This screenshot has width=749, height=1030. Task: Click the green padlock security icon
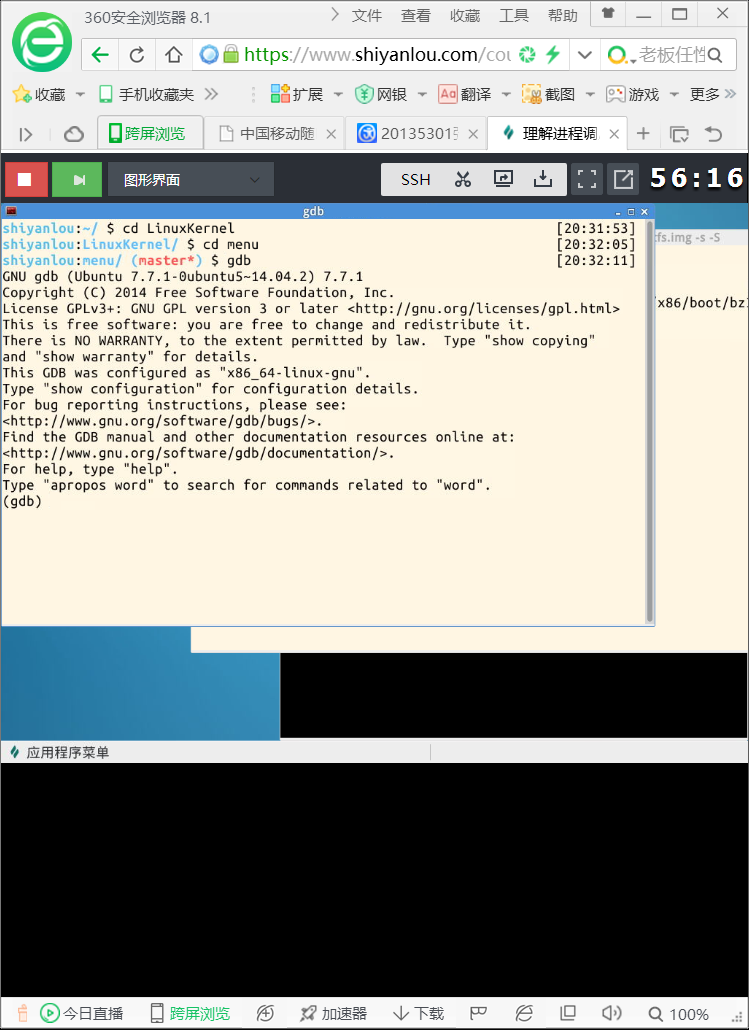231,54
